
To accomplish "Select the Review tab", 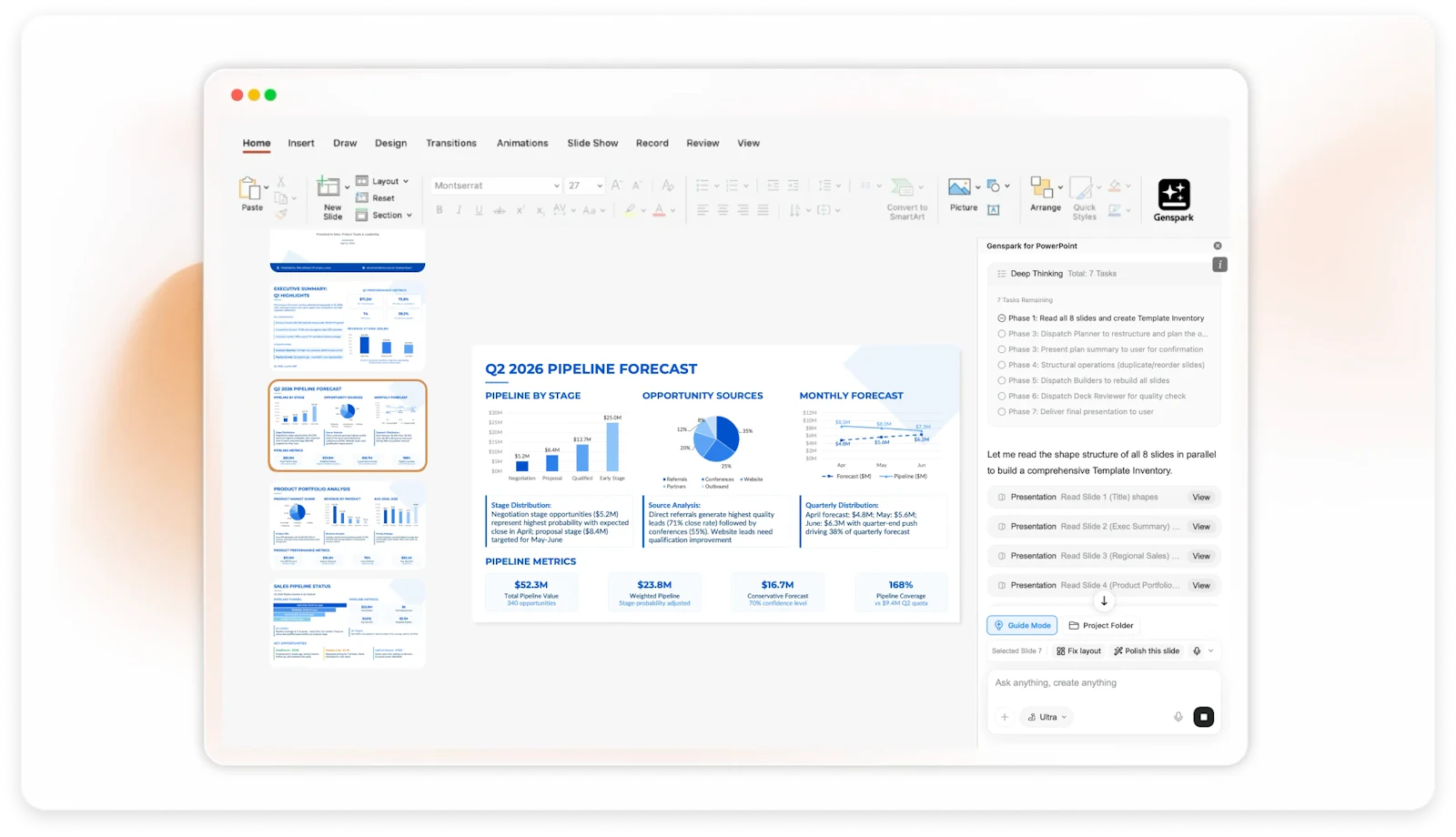I will coord(703,143).
